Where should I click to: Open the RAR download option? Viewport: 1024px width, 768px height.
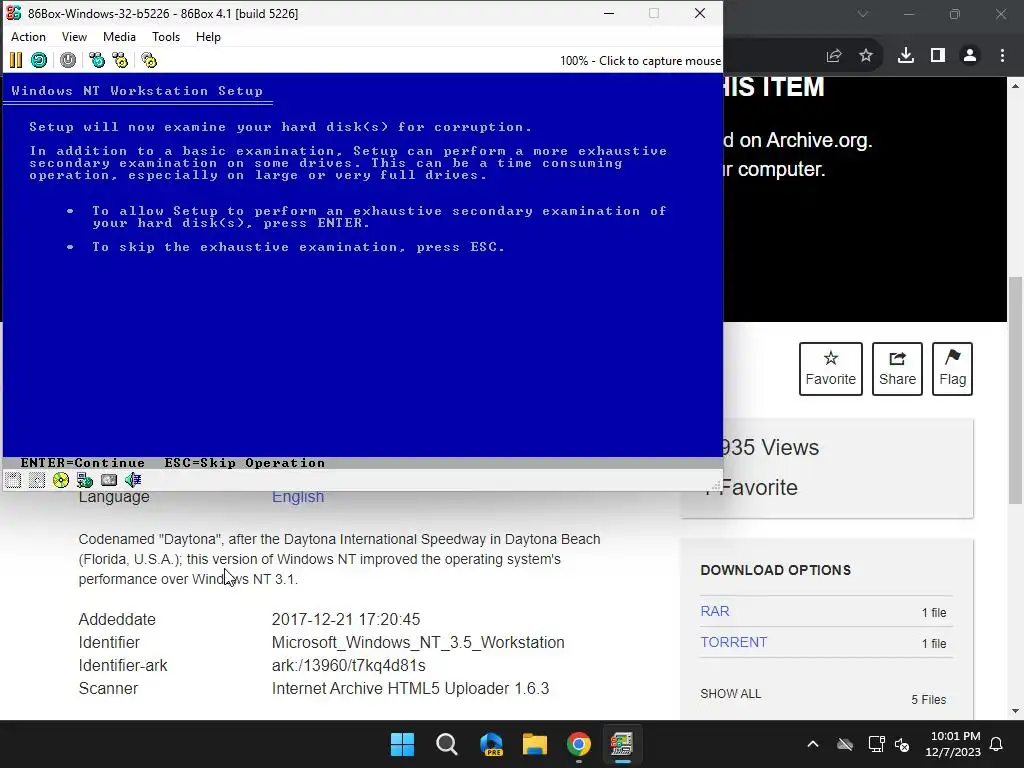[x=715, y=611]
